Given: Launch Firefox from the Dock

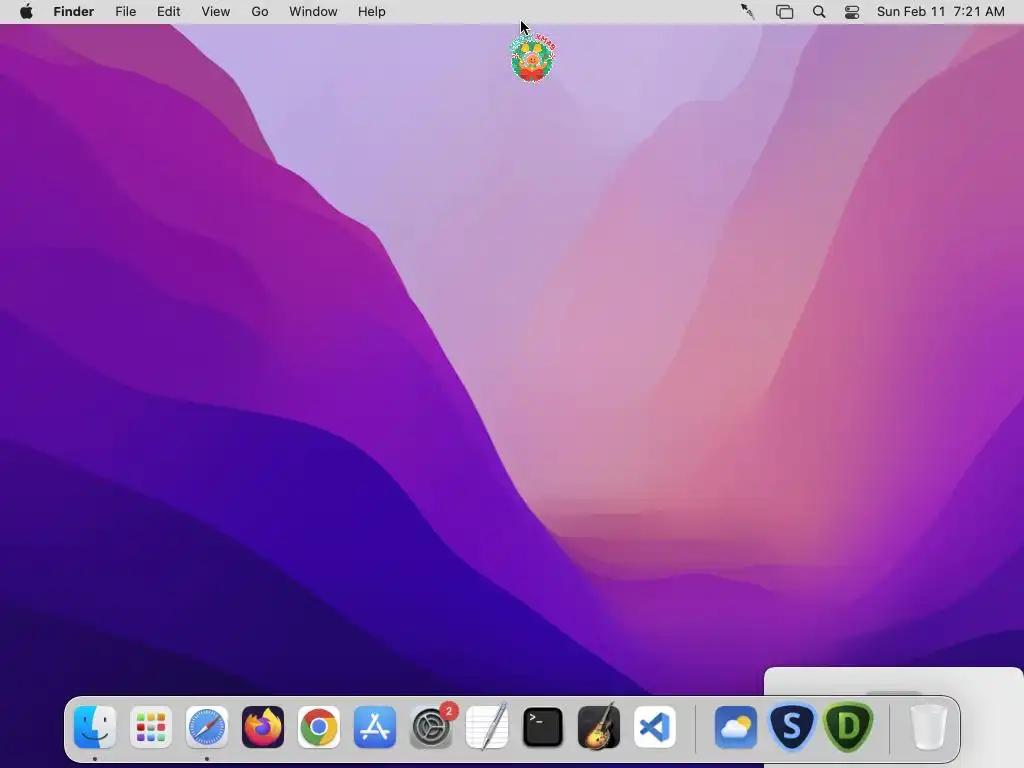Looking at the screenshot, I should tap(263, 727).
